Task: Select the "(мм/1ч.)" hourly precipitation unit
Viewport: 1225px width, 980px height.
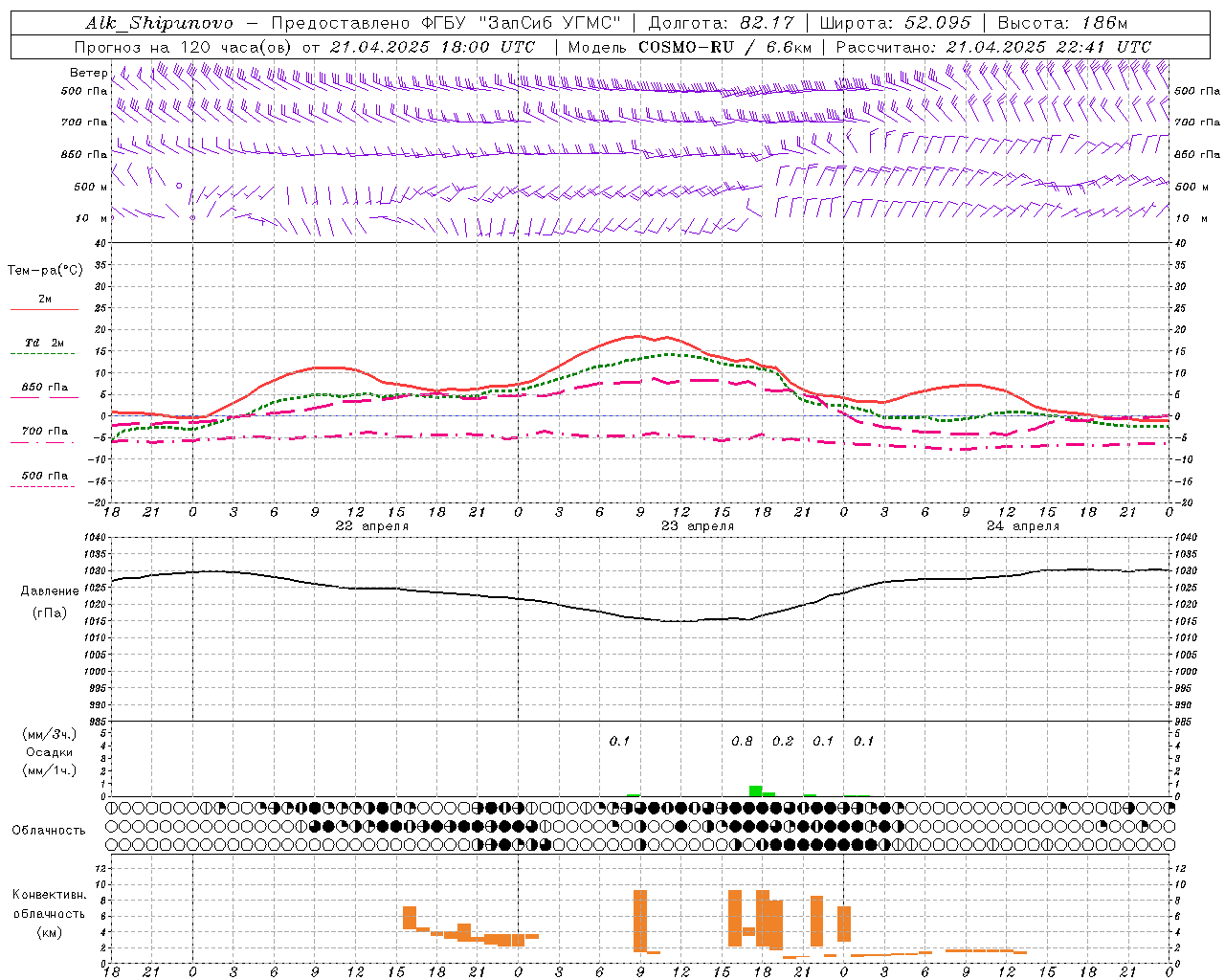Action: coord(49,771)
